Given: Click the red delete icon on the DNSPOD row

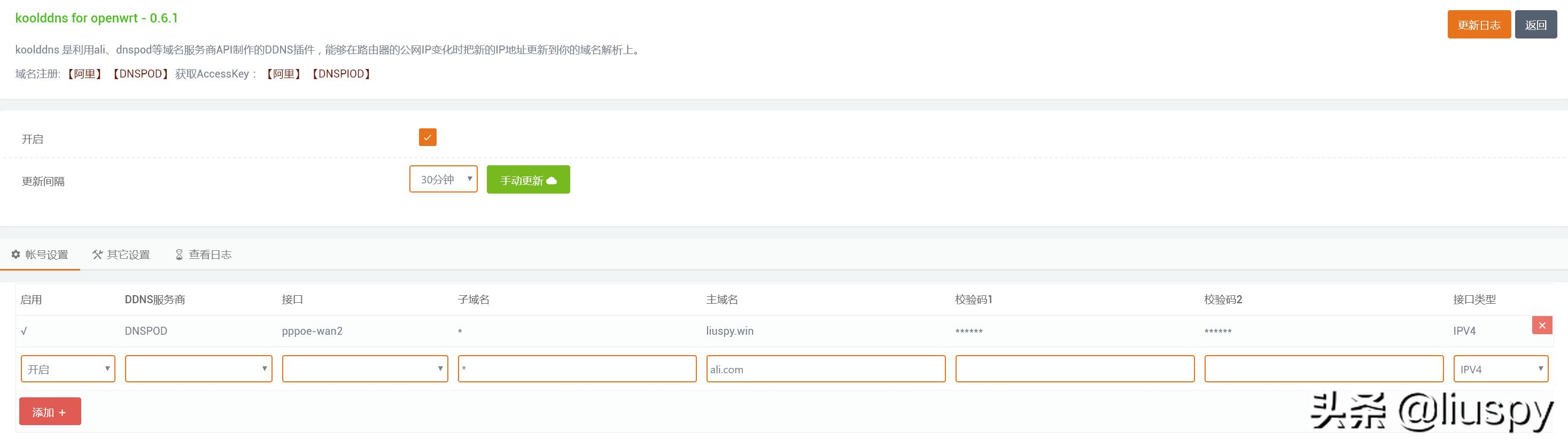Looking at the screenshot, I should 1542,325.
